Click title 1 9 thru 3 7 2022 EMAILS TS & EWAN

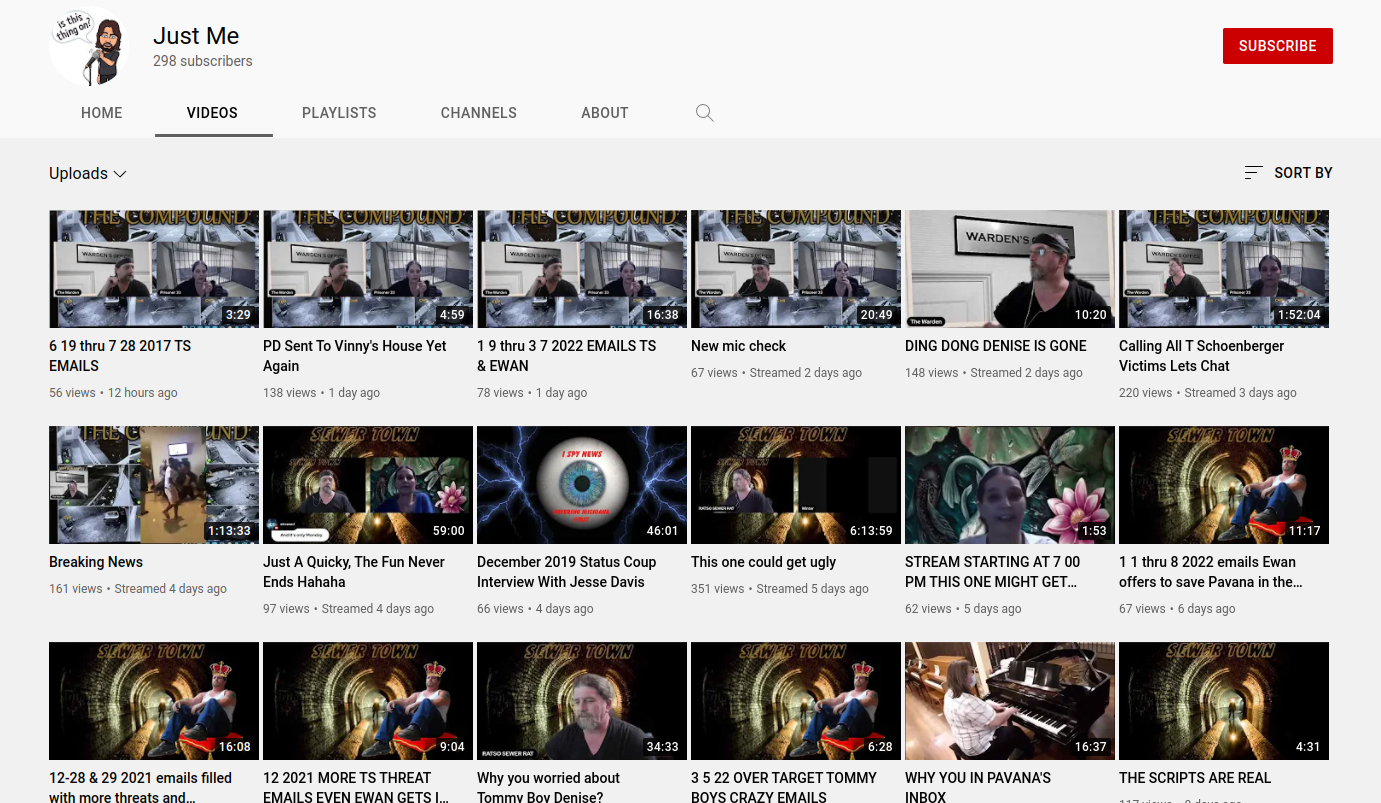567,356
